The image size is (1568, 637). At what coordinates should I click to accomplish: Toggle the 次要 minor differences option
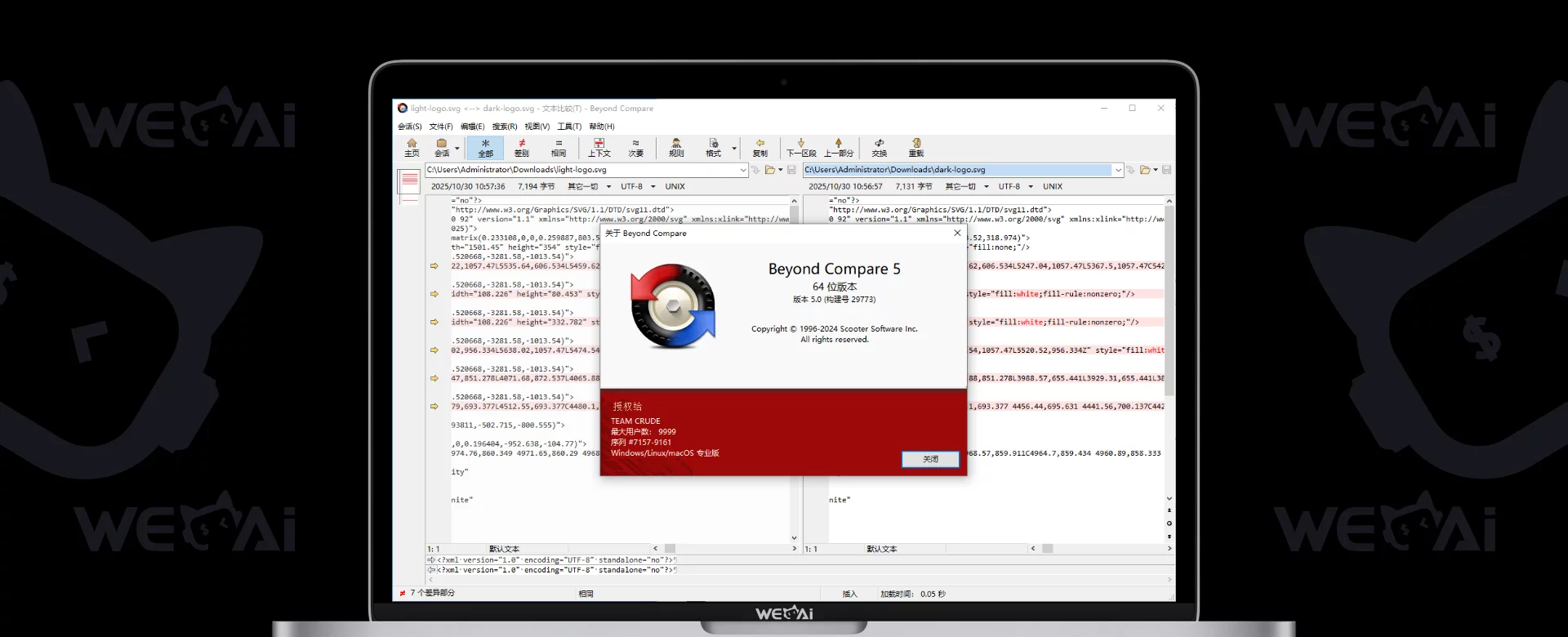click(635, 148)
